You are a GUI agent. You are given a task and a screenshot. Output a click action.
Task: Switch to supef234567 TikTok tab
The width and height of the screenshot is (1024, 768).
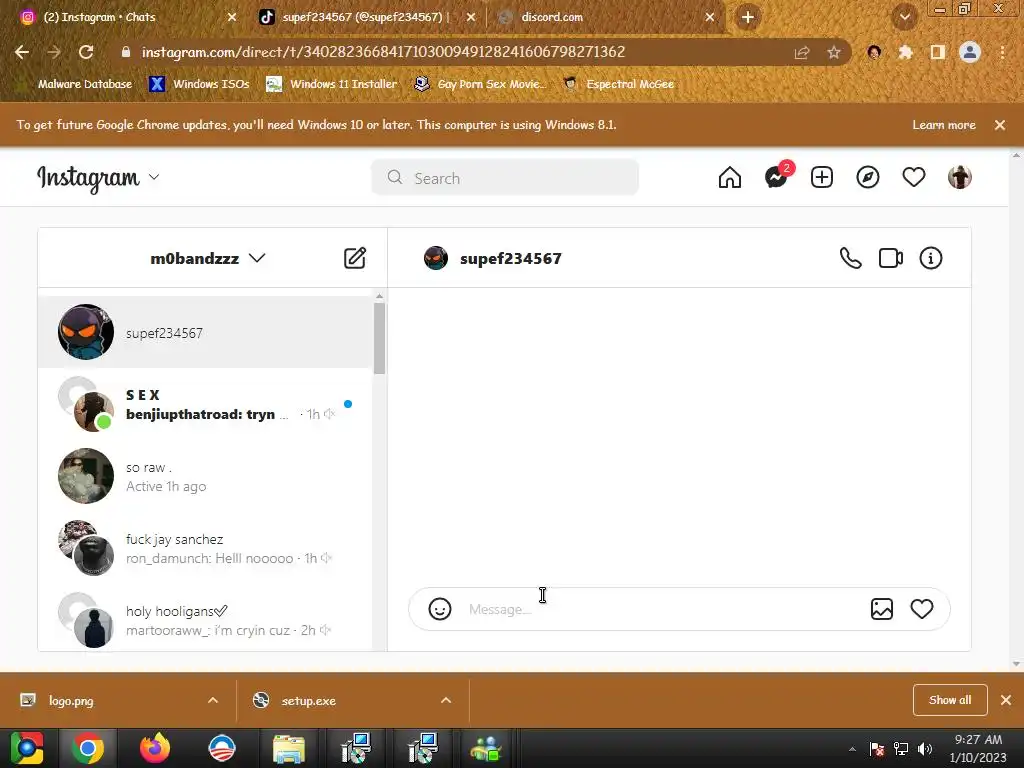(366, 17)
